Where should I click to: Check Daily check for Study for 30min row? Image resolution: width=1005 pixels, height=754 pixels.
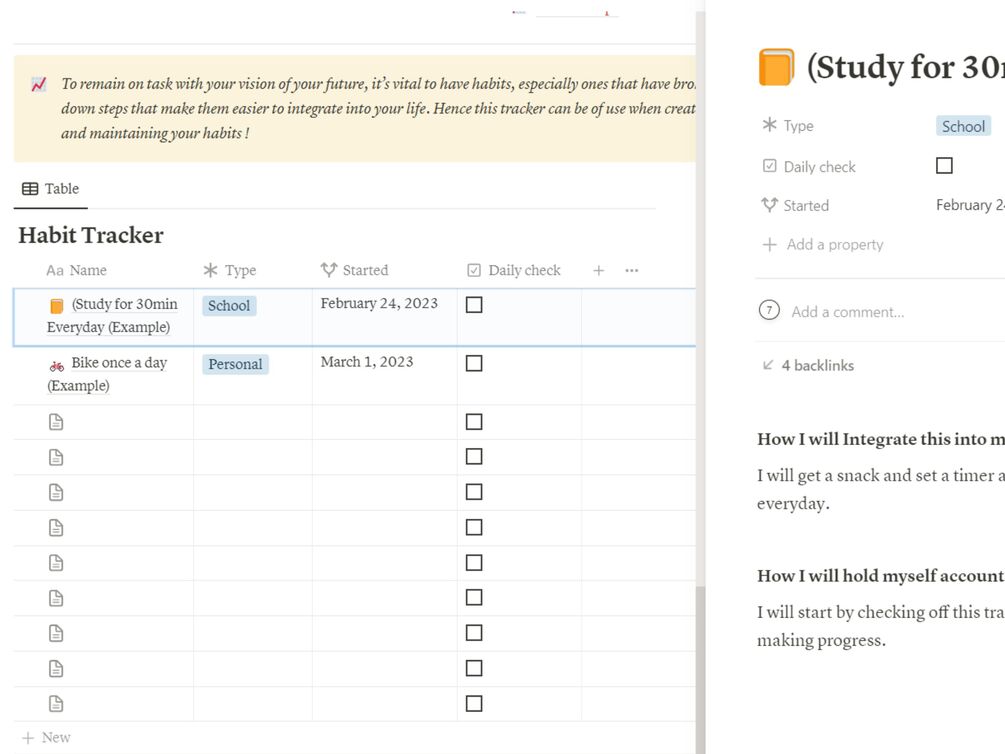[474, 305]
